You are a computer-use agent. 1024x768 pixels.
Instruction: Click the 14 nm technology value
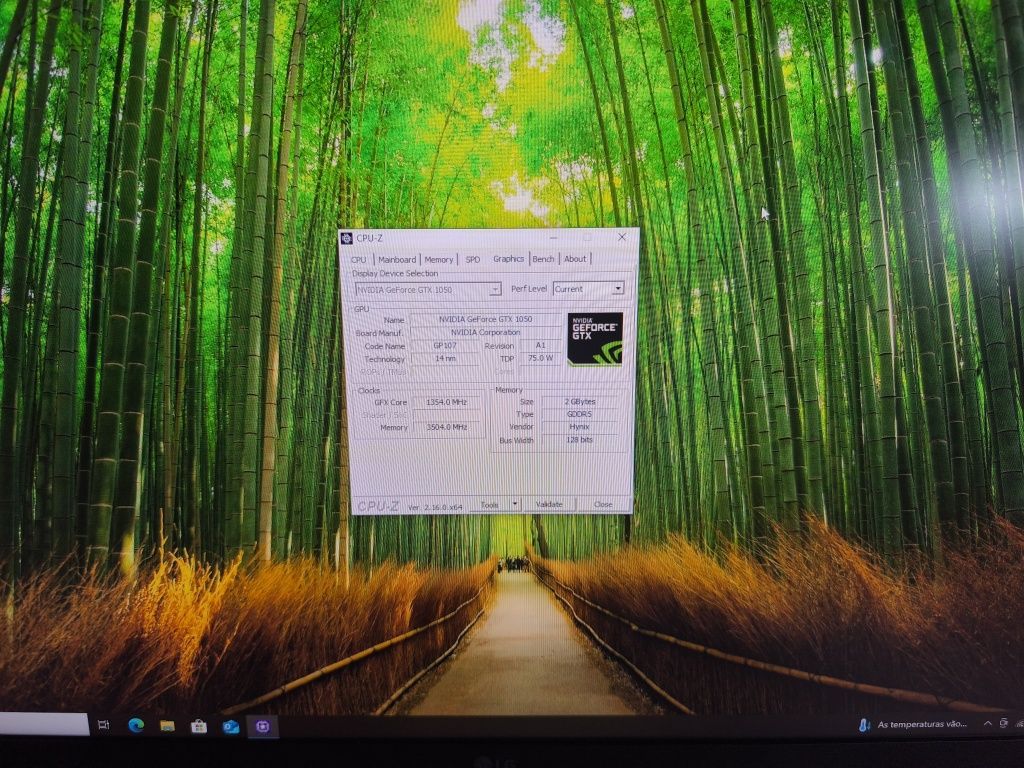click(445, 359)
